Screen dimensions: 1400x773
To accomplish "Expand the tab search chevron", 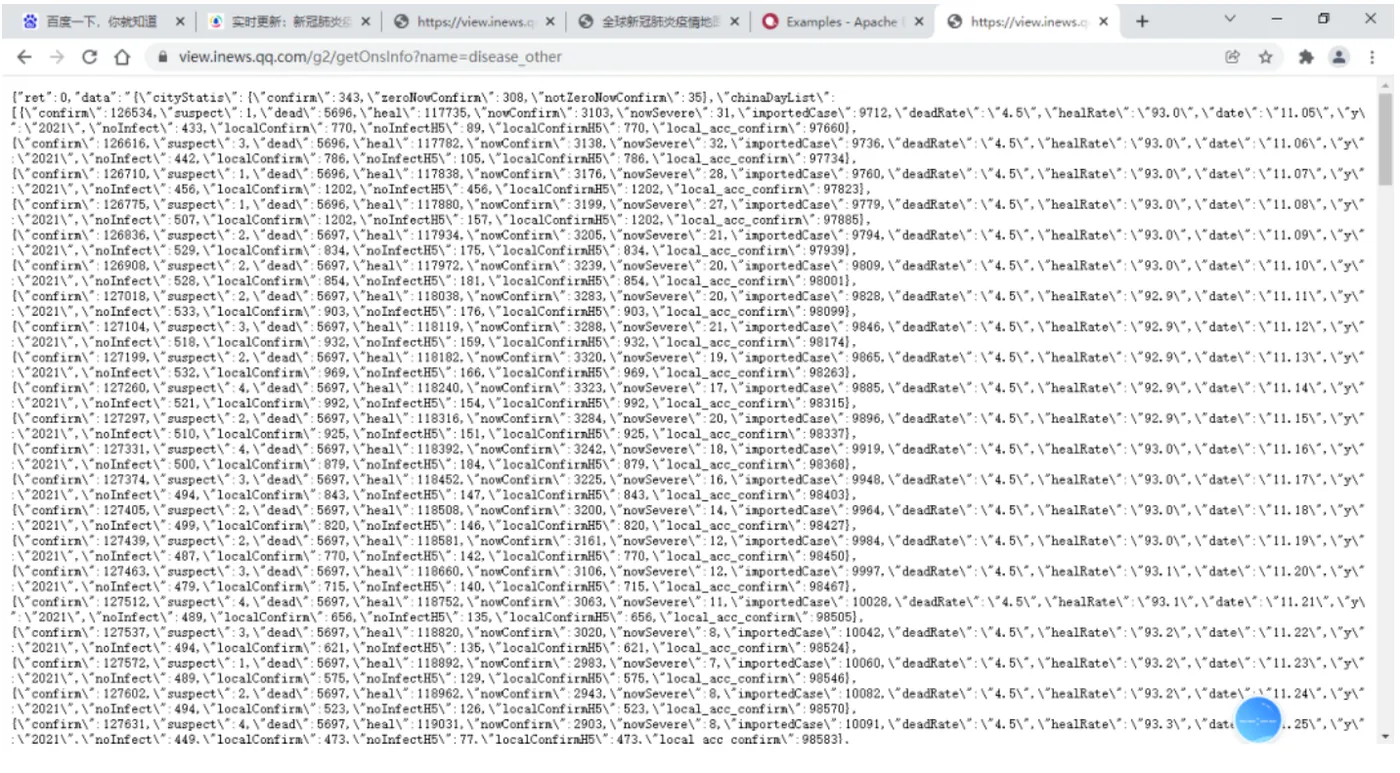I will [1230, 19].
